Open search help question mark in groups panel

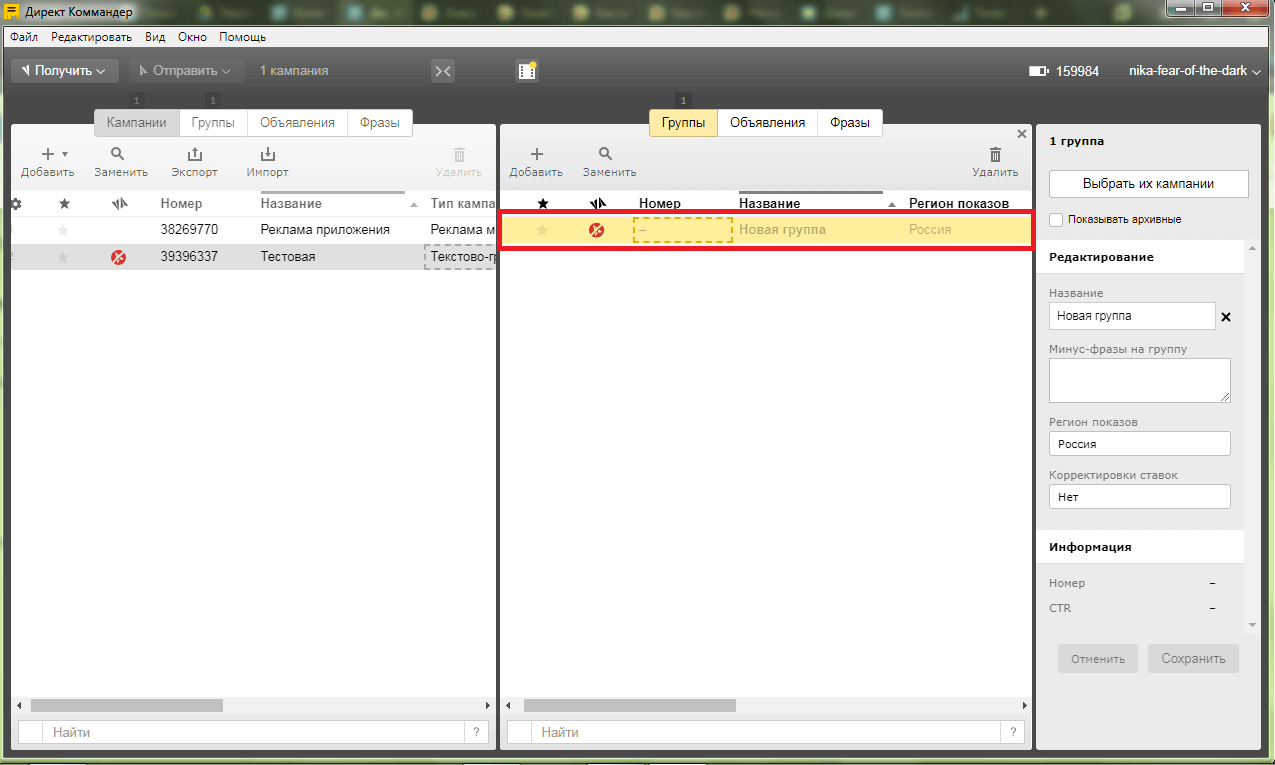(x=1011, y=733)
